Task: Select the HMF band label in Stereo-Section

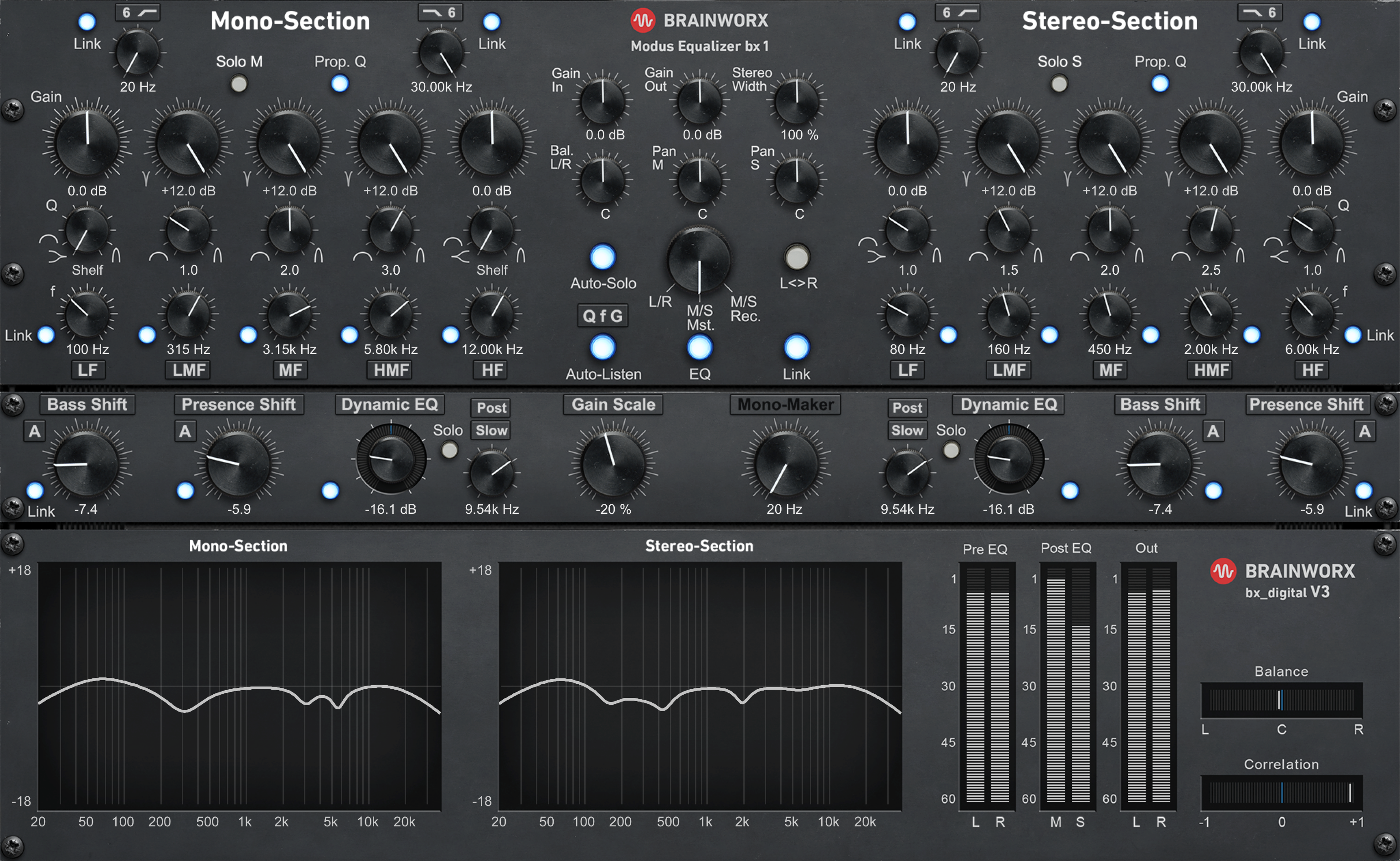Action: (x=1208, y=370)
